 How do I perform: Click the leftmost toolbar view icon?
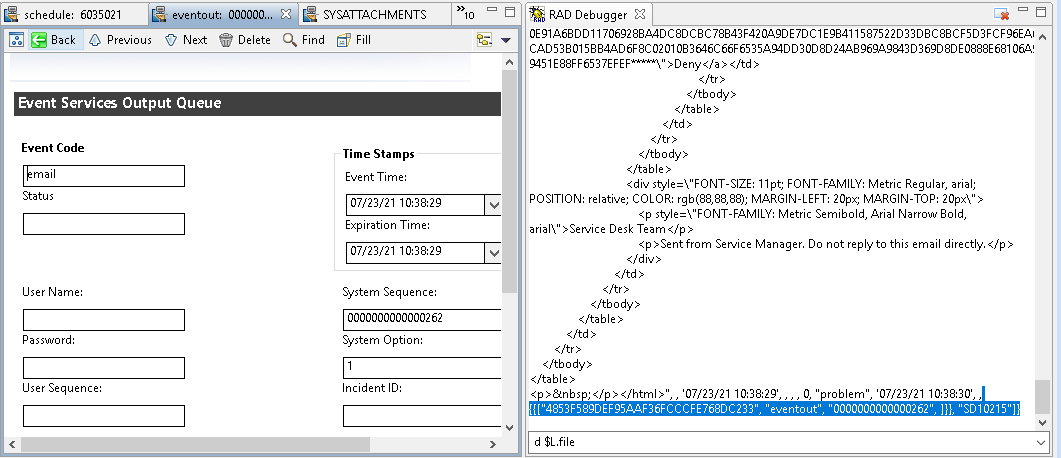coord(16,40)
